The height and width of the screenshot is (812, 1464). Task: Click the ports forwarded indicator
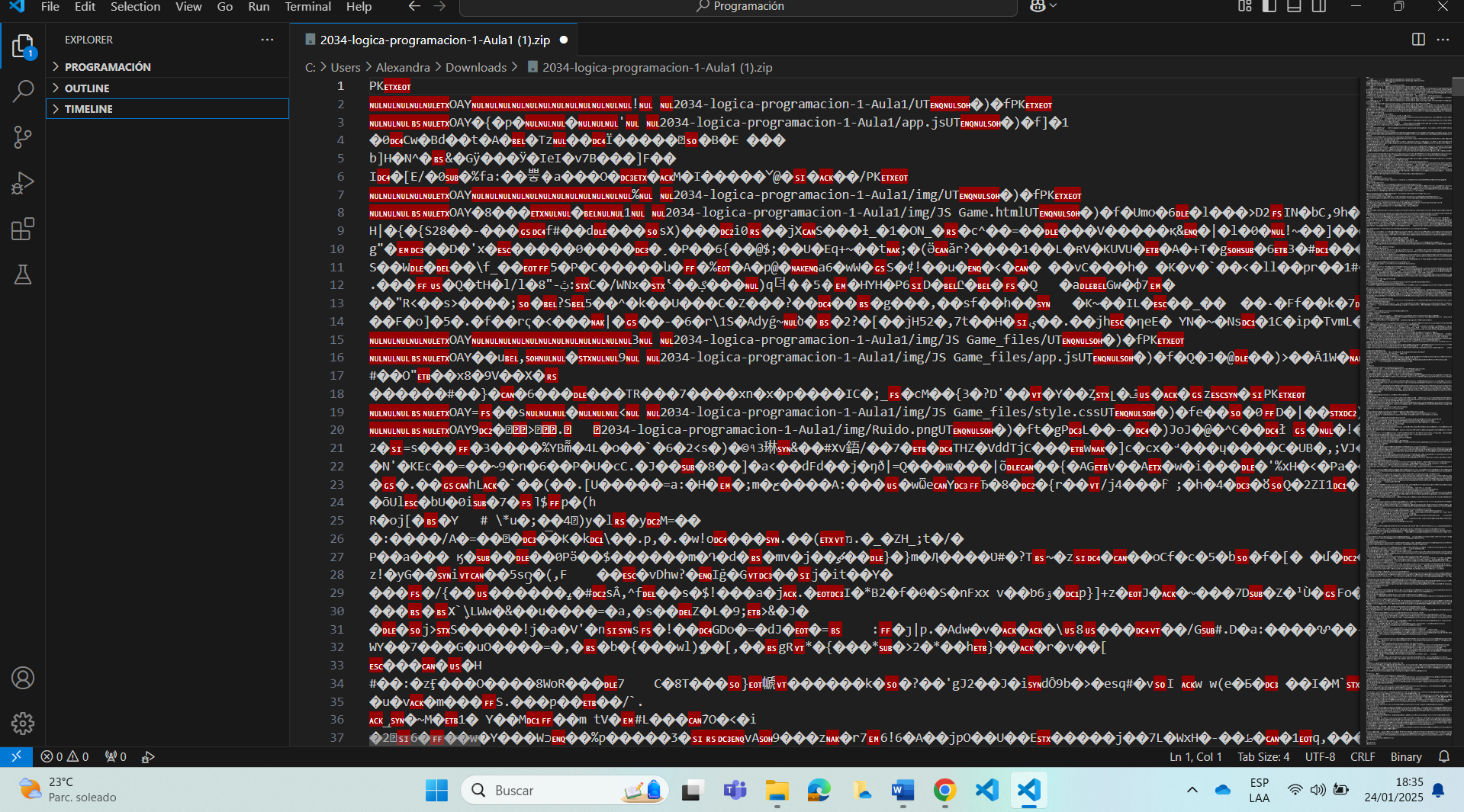[116, 756]
